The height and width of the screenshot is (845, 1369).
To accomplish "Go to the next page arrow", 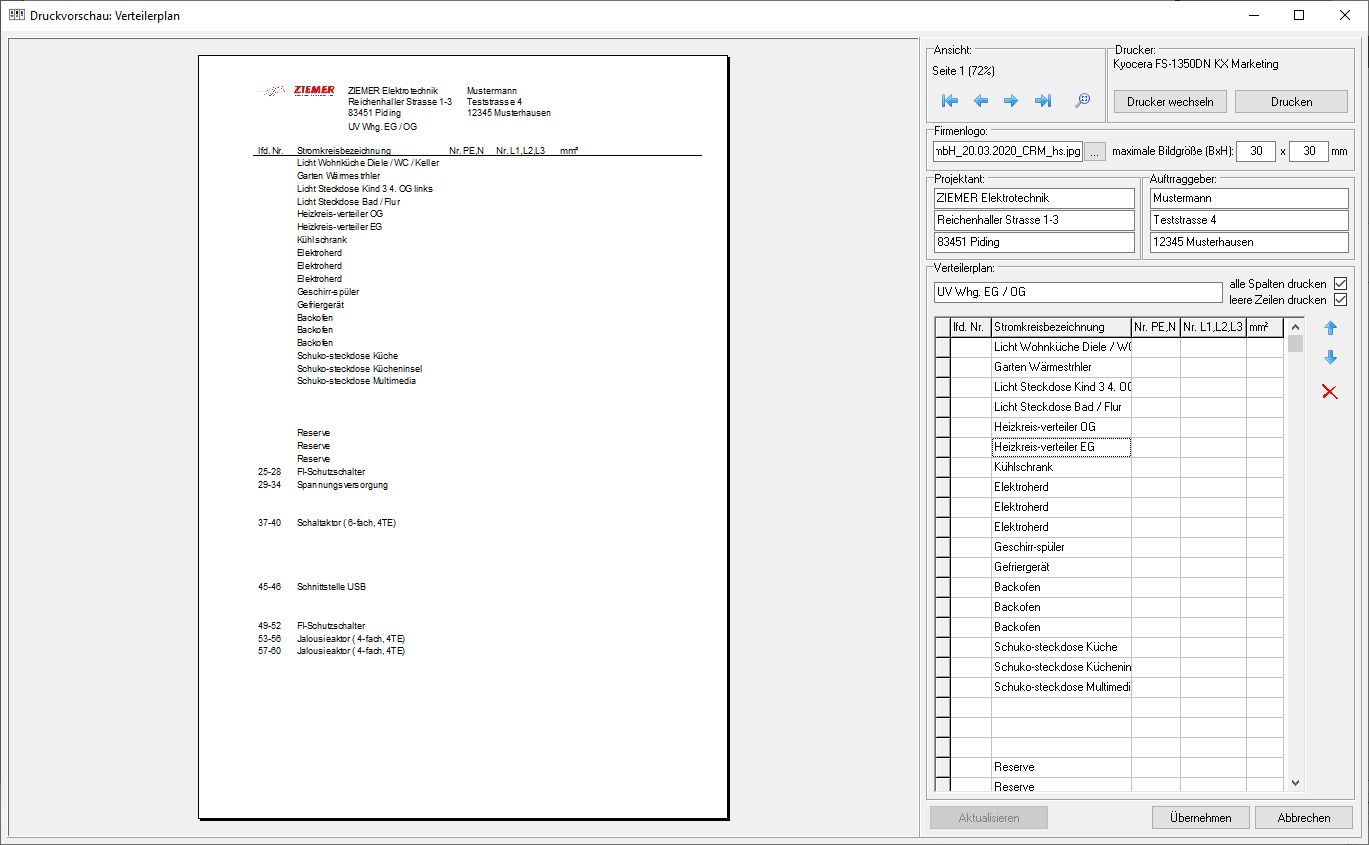I will point(1011,101).
